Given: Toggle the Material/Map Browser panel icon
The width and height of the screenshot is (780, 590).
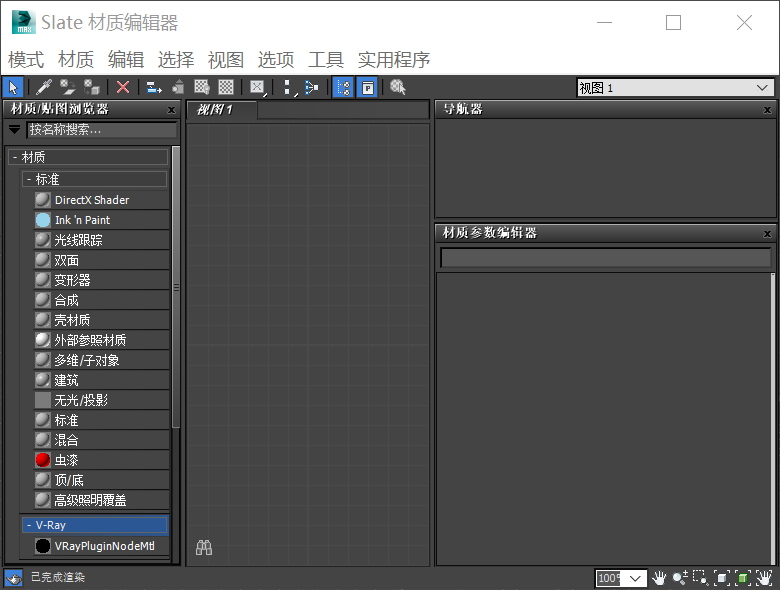Looking at the screenshot, I should click(x=343, y=88).
